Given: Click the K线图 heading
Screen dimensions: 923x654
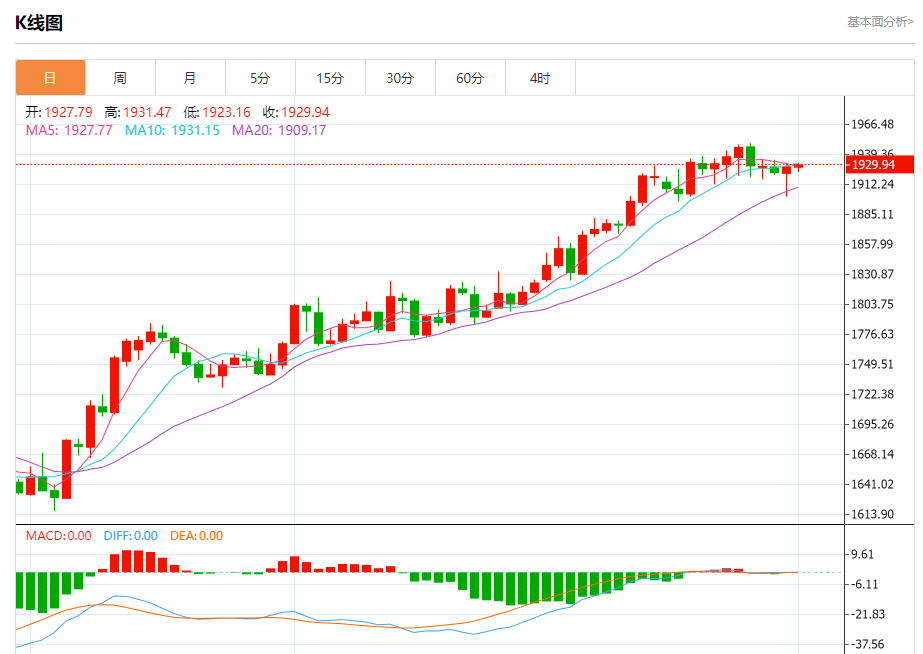Looking at the screenshot, I should (x=39, y=23).
